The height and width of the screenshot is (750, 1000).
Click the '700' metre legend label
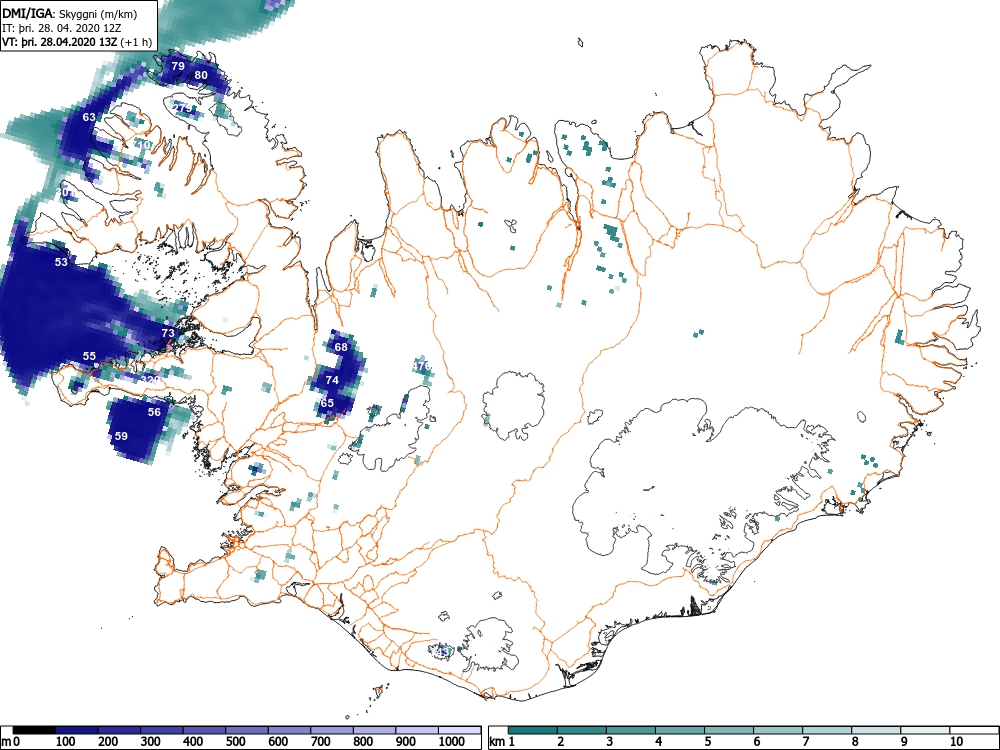[x=321, y=742]
